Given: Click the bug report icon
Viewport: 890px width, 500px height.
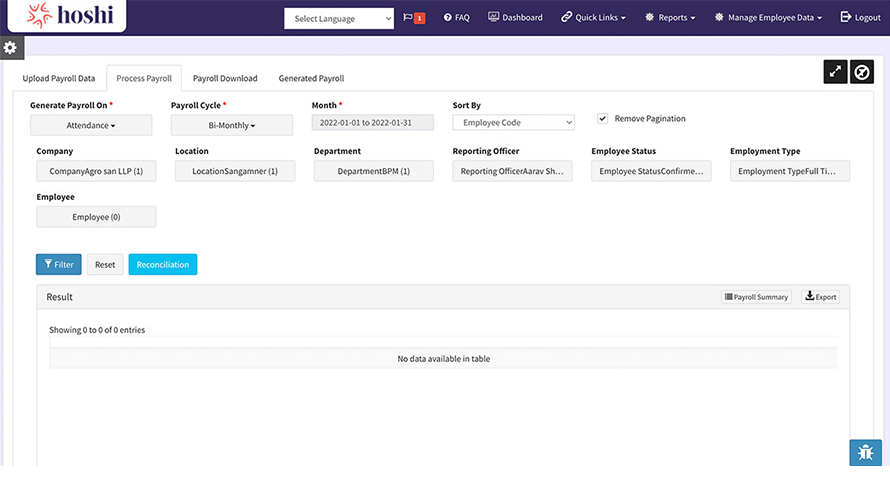Looking at the screenshot, I should point(865,453).
